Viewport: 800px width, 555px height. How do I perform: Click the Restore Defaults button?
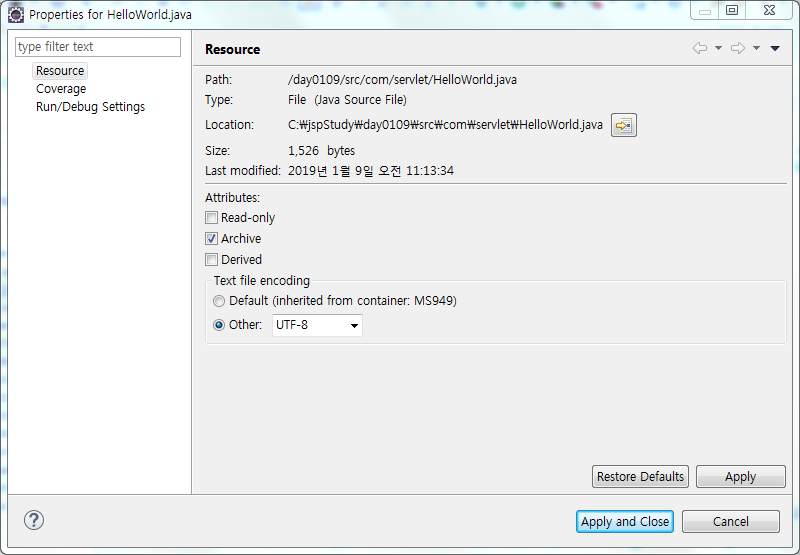click(640, 476)
